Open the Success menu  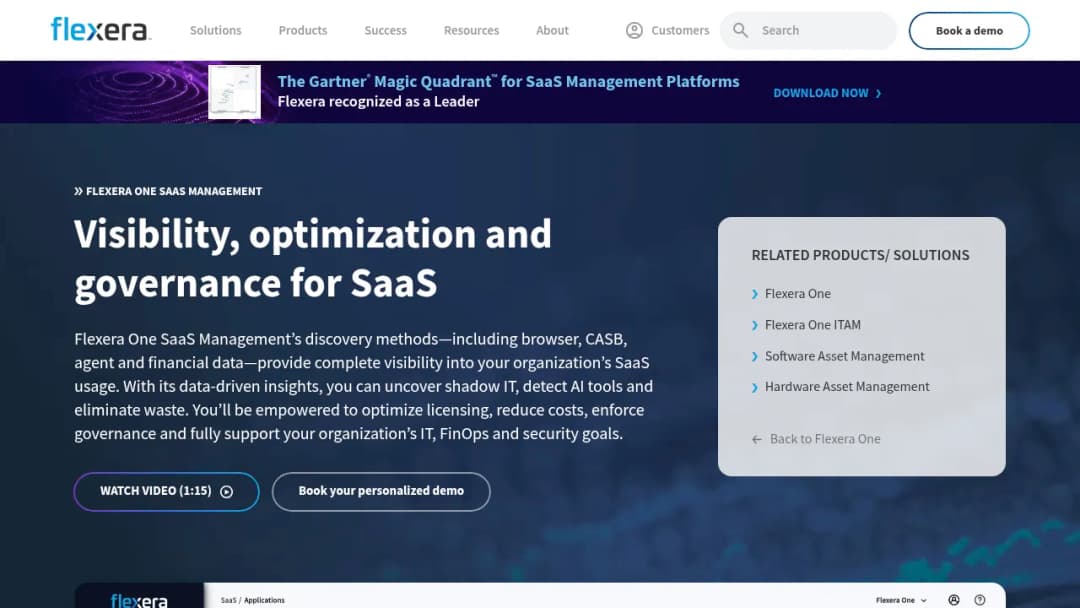386,30
